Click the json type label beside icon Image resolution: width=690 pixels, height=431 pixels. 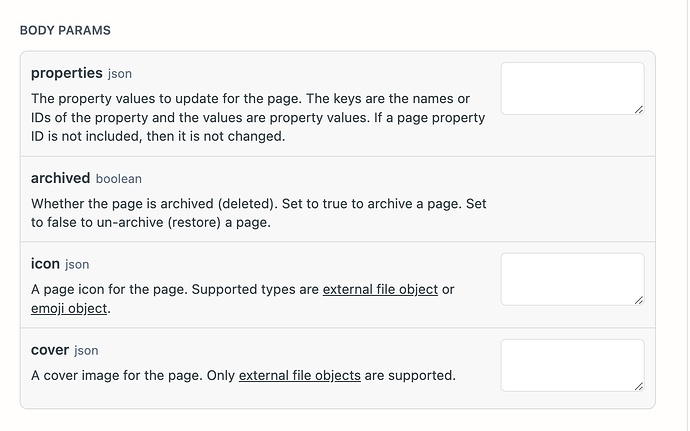point(77,265)
